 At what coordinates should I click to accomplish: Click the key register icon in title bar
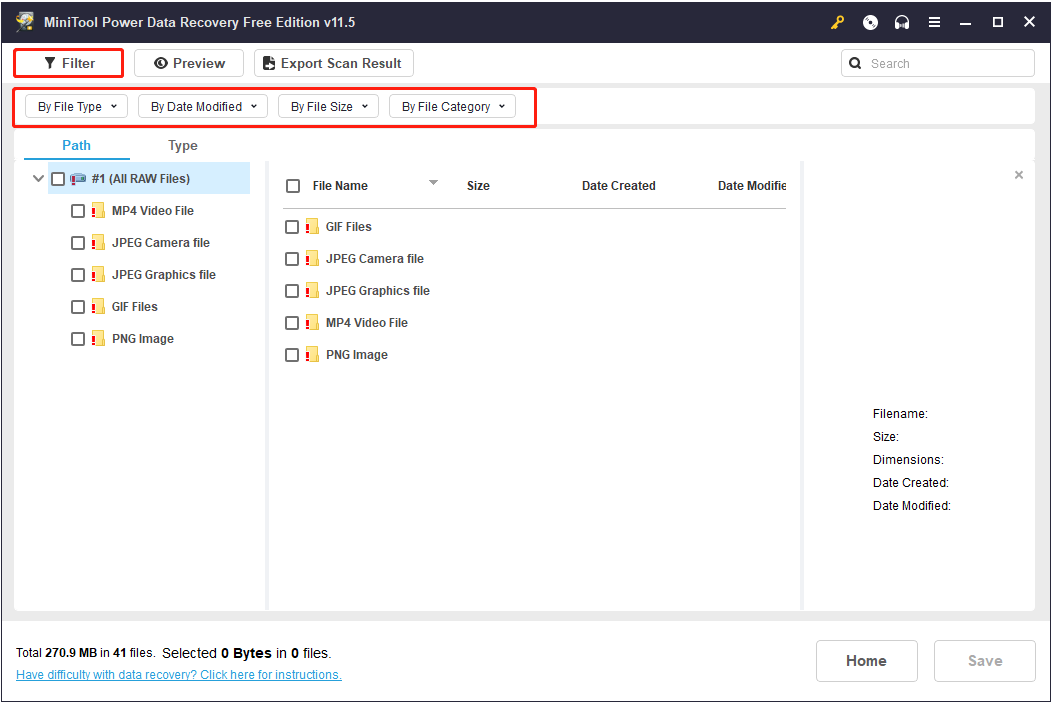pos(838,22)
